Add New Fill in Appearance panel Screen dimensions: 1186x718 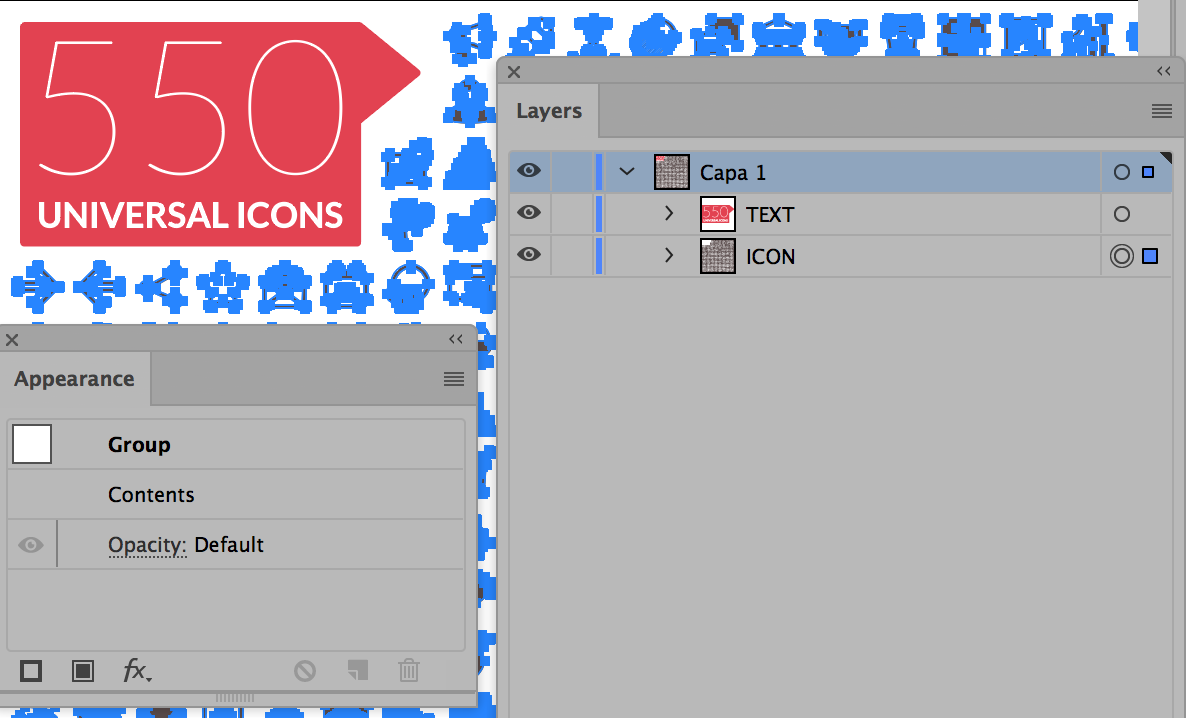click(x=83, y=670)
